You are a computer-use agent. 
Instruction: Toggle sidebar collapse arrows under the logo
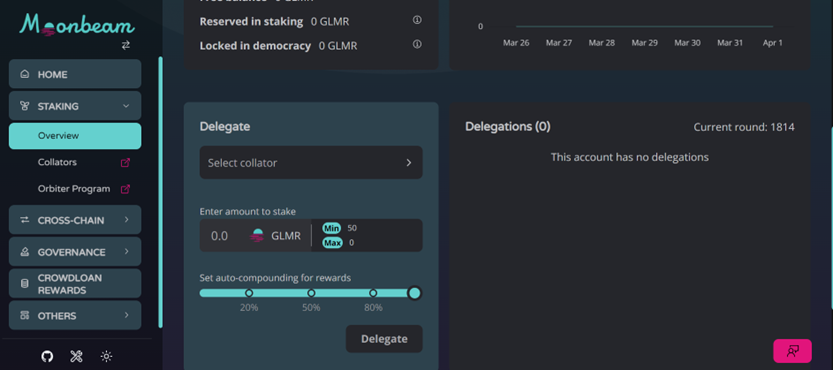(125, 45)
